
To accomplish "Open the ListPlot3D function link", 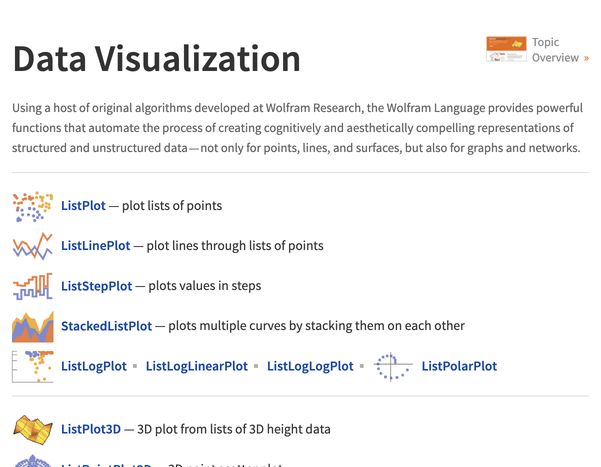I will (x=90, y=429).
